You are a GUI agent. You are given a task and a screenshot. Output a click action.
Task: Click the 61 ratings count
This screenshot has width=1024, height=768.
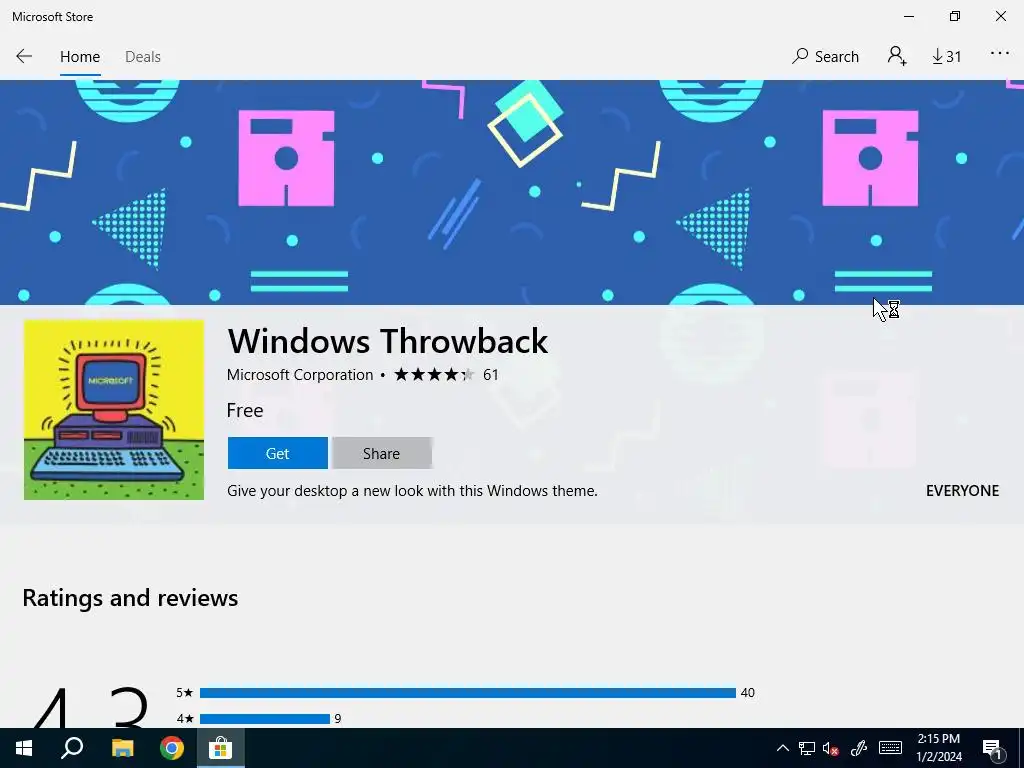(x=490, y=375)
